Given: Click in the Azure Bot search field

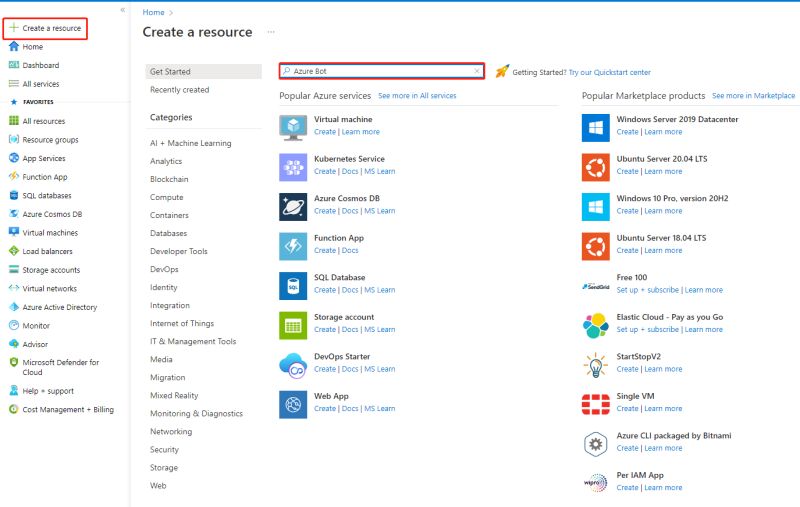Looking at the screenshot, I should click(x=382, y=71).
